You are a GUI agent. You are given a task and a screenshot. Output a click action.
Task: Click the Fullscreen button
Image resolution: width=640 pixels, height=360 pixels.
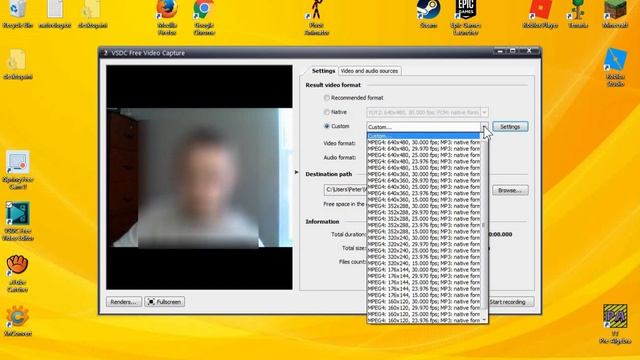coord(164,302)
